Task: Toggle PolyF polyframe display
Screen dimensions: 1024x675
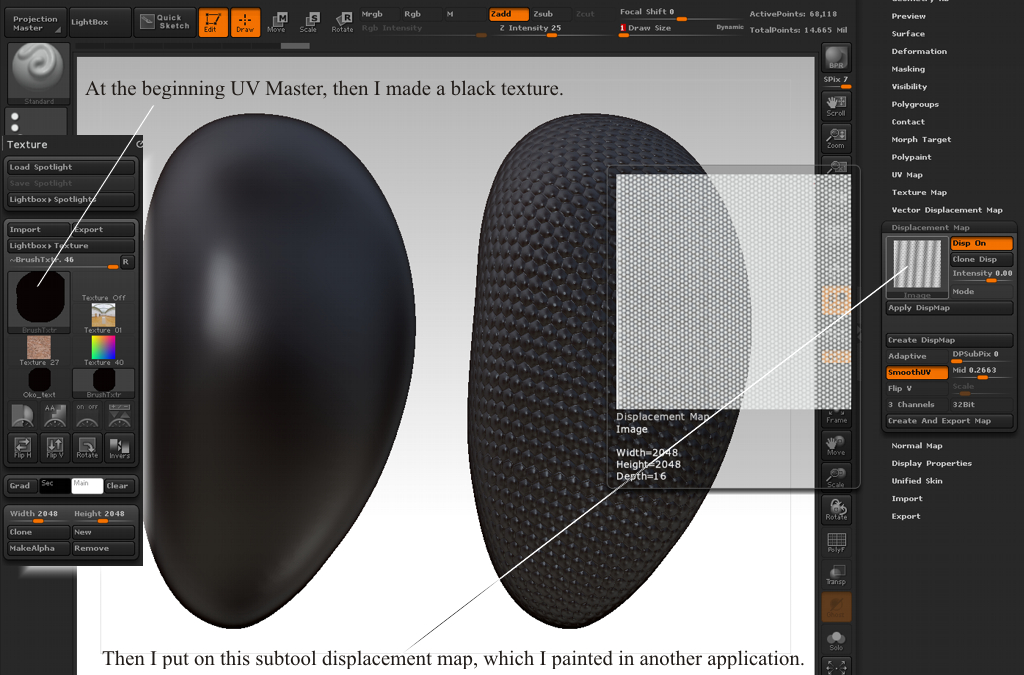Action: (836, 542)
